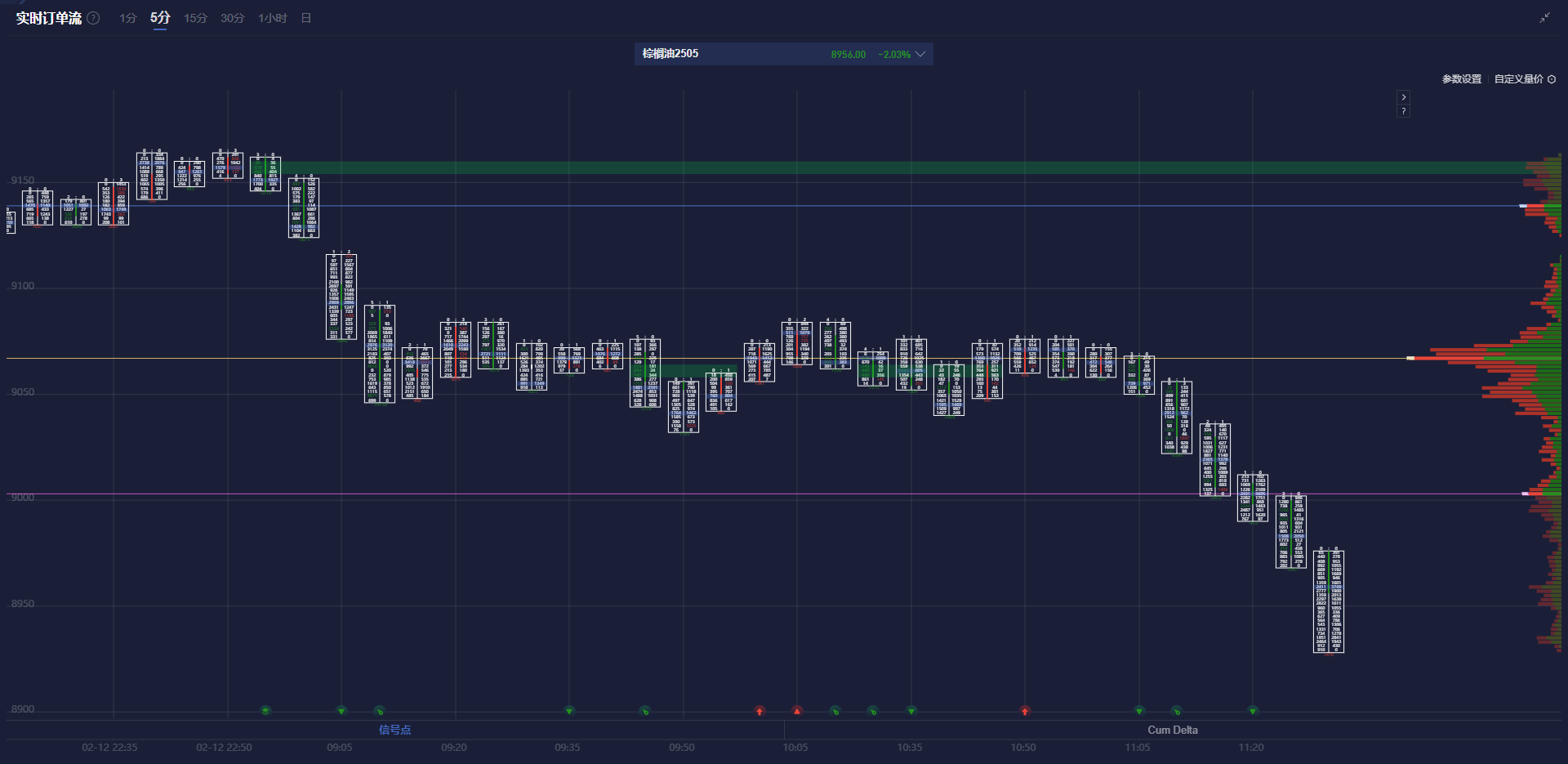Click the hexagon settings icon after 自定义量价
Image resolution: width=1568 pixels, height=764 pixels.
click(1552, 79)
